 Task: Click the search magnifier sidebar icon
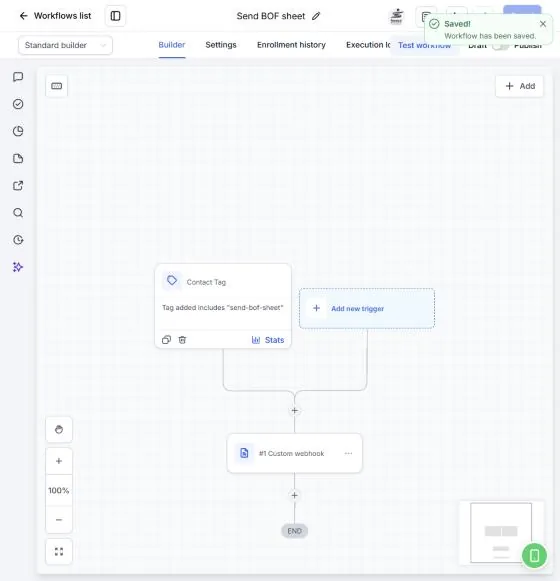pos(18,213)
